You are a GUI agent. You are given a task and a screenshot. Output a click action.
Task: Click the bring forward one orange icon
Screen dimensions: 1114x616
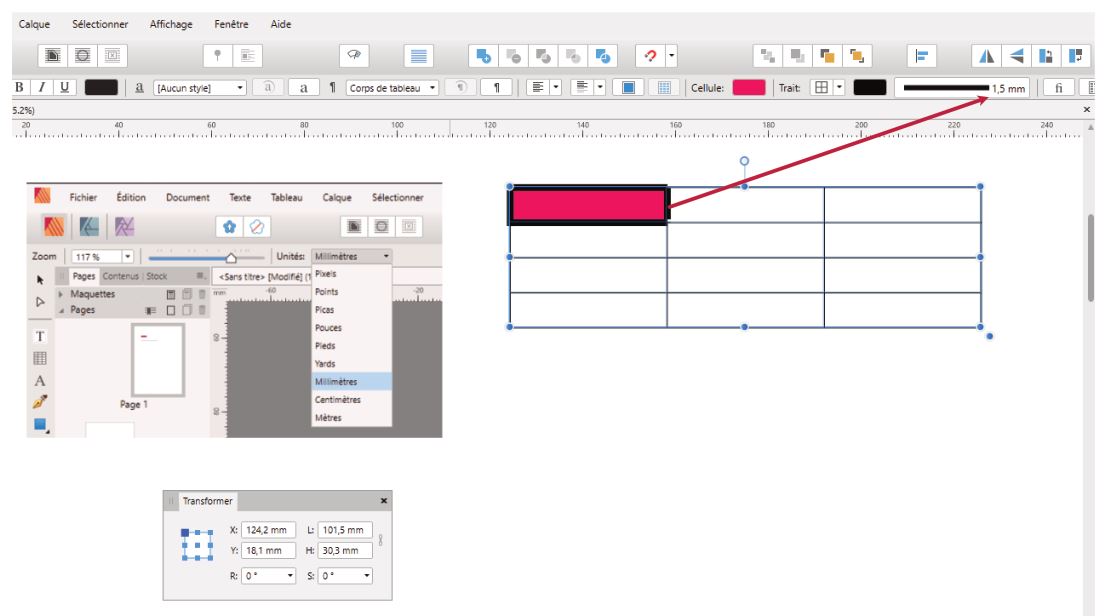(827, 55)
